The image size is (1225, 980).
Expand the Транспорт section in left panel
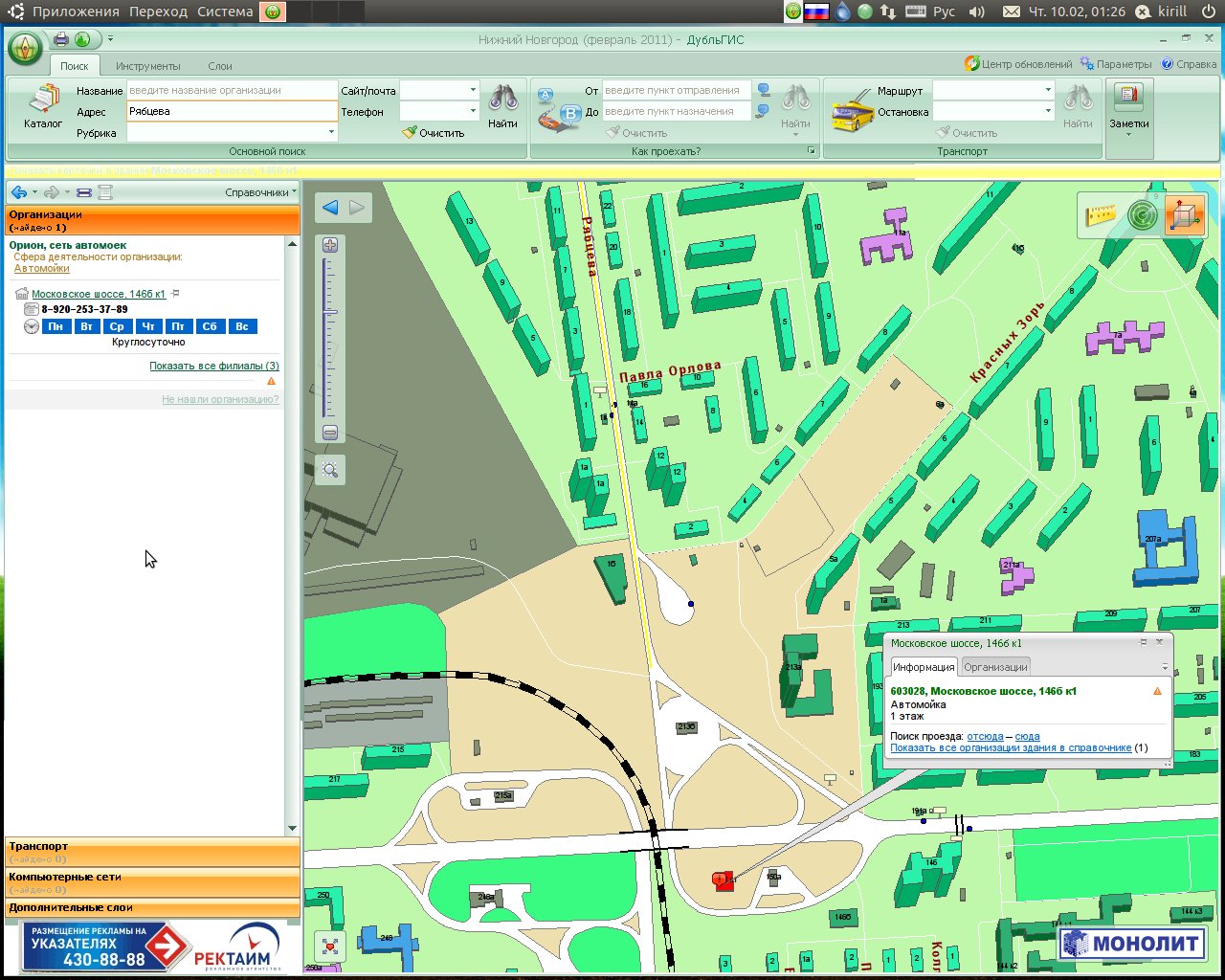pyautogui.click(x=152, y=852)
